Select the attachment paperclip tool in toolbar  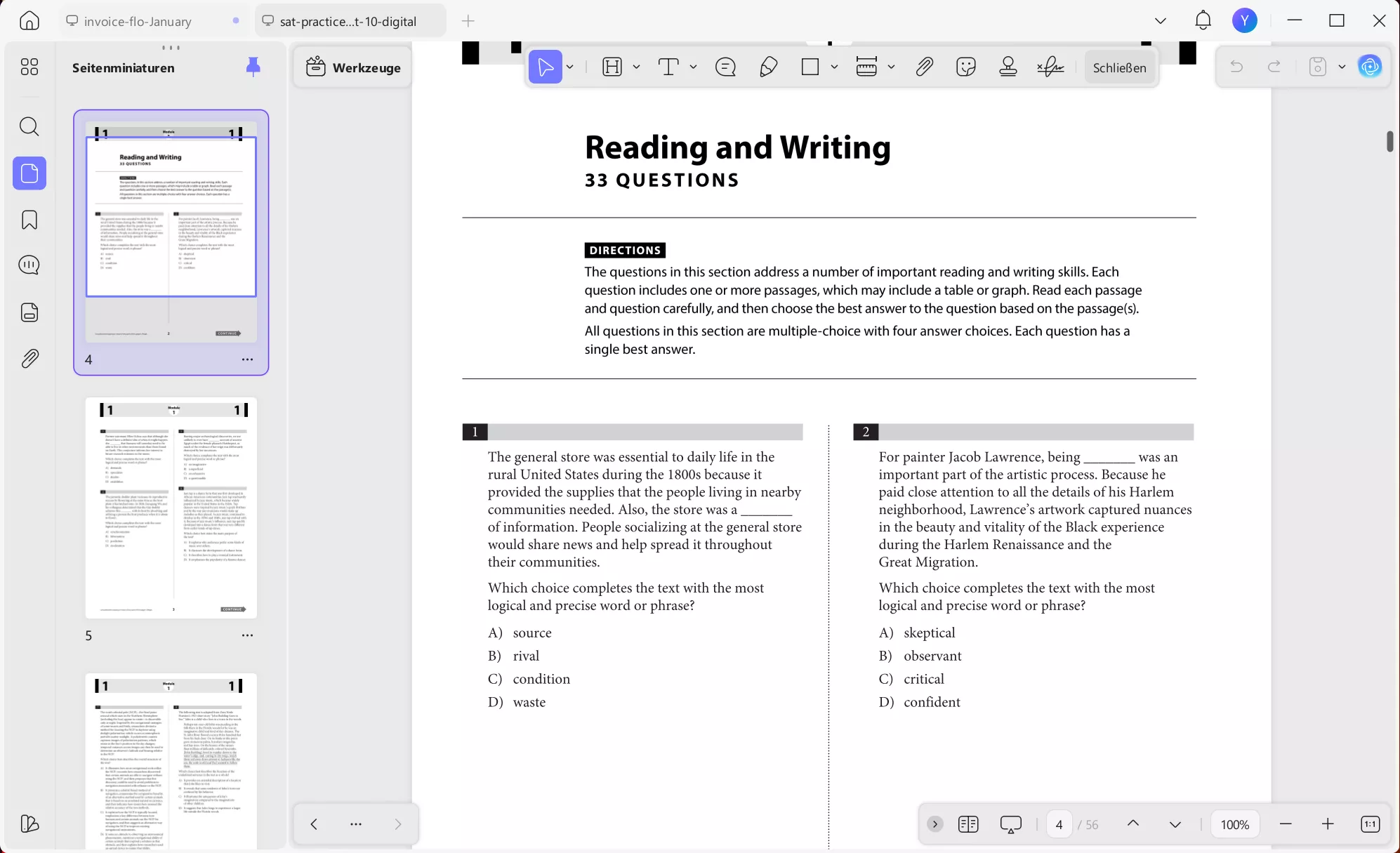(924, 67)
